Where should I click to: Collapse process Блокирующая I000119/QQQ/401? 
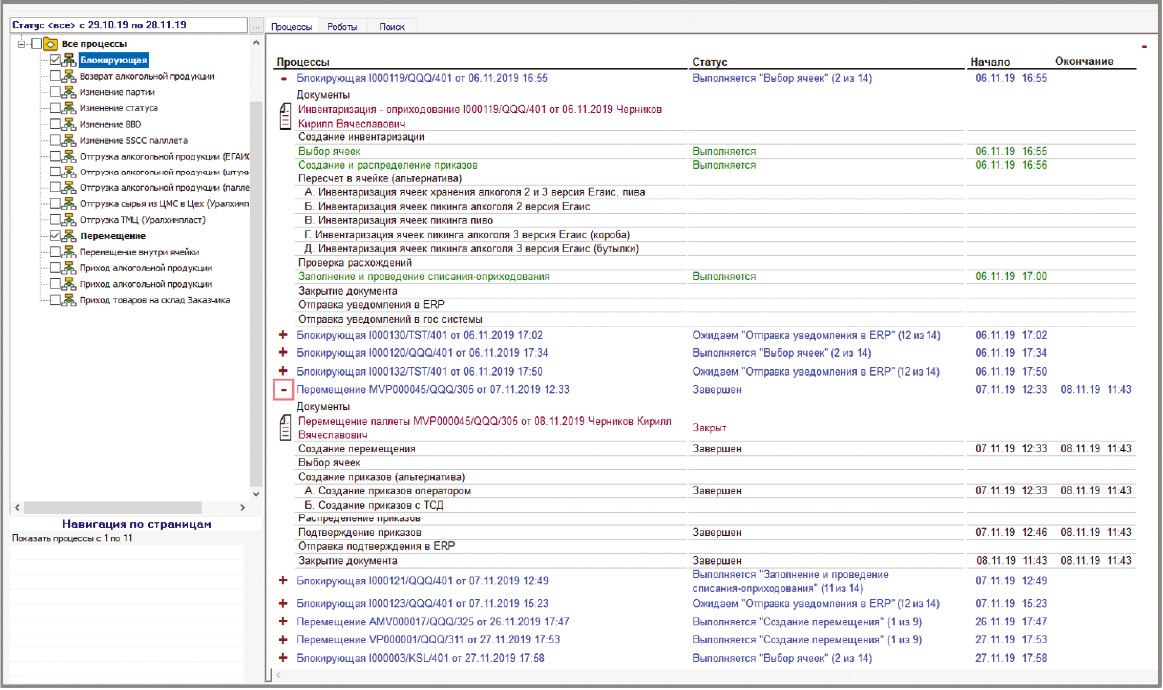[283, 79]
